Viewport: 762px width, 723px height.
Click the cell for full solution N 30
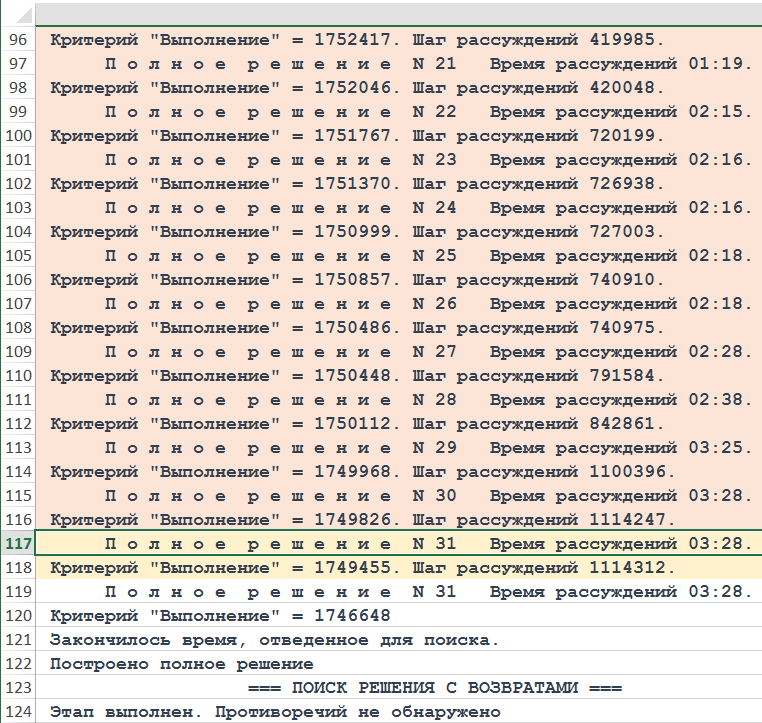click(427, 496)
